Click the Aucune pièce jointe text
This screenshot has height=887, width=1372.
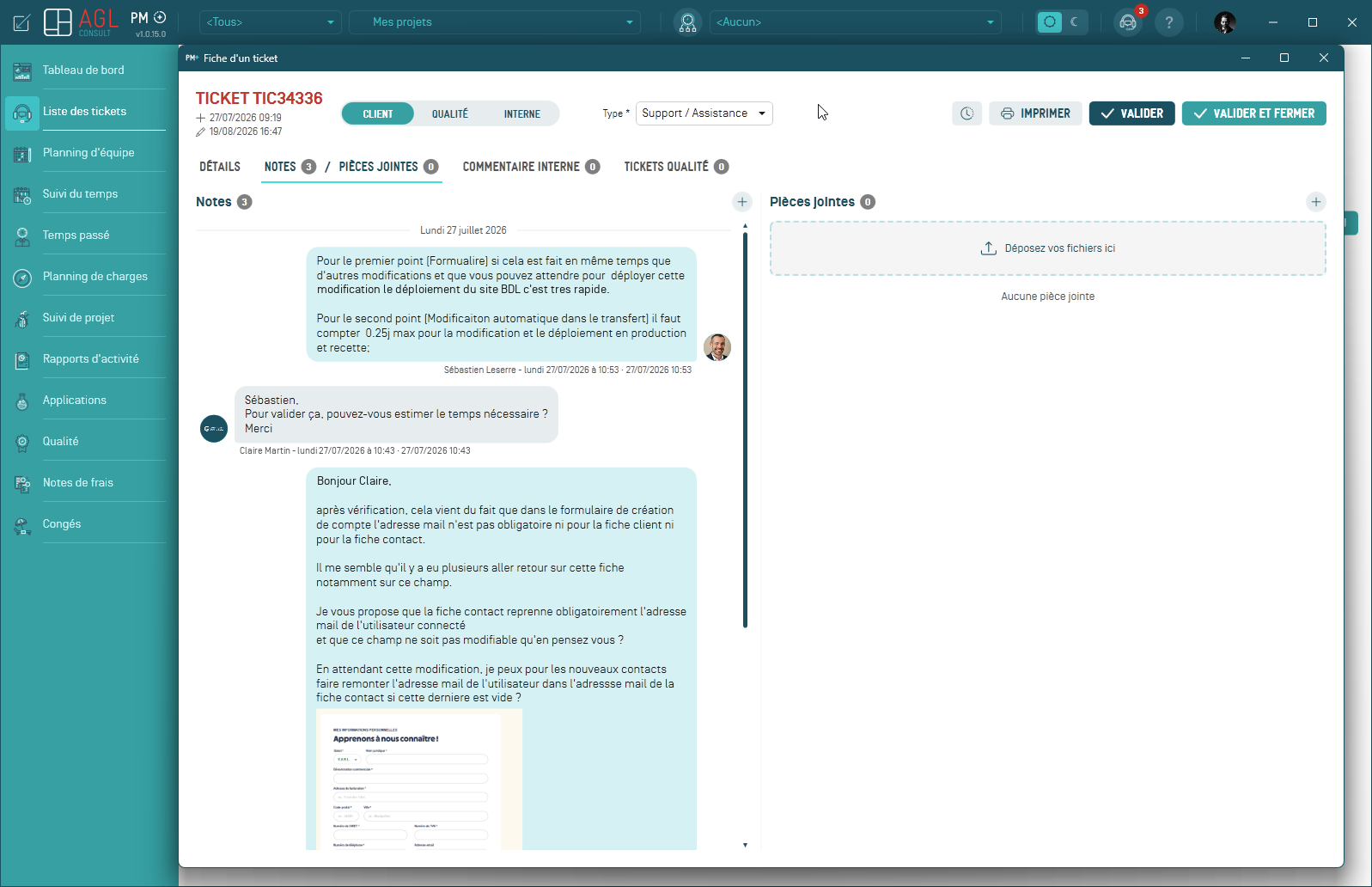1048,297
